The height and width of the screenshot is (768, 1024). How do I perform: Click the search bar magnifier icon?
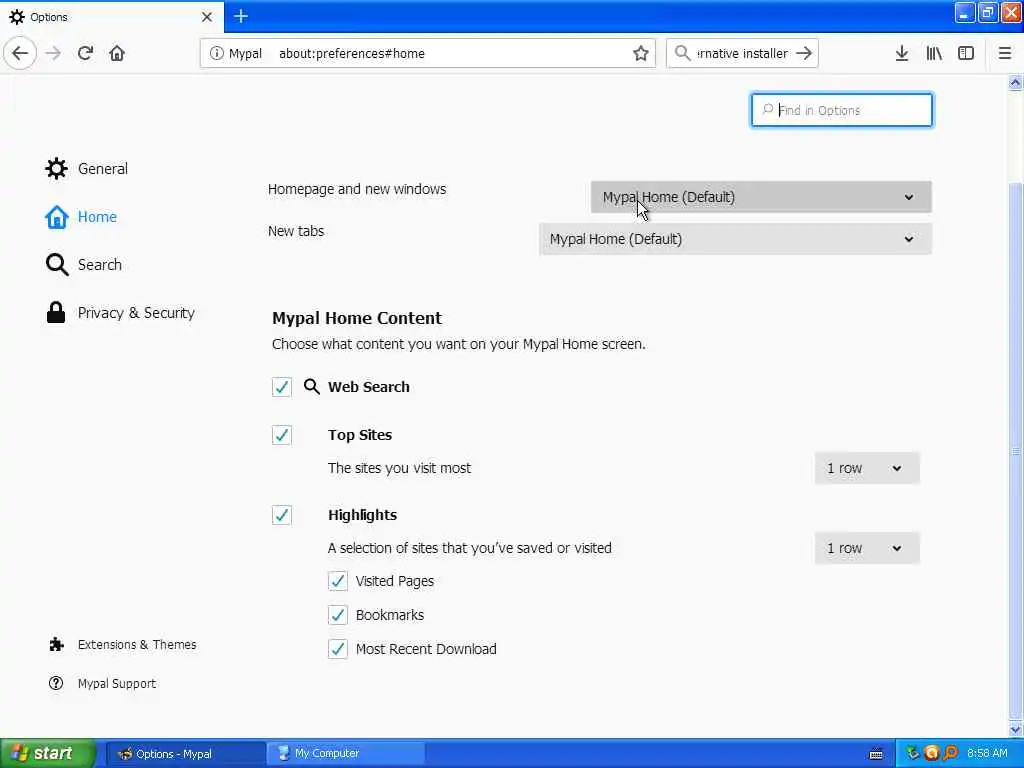682,53
